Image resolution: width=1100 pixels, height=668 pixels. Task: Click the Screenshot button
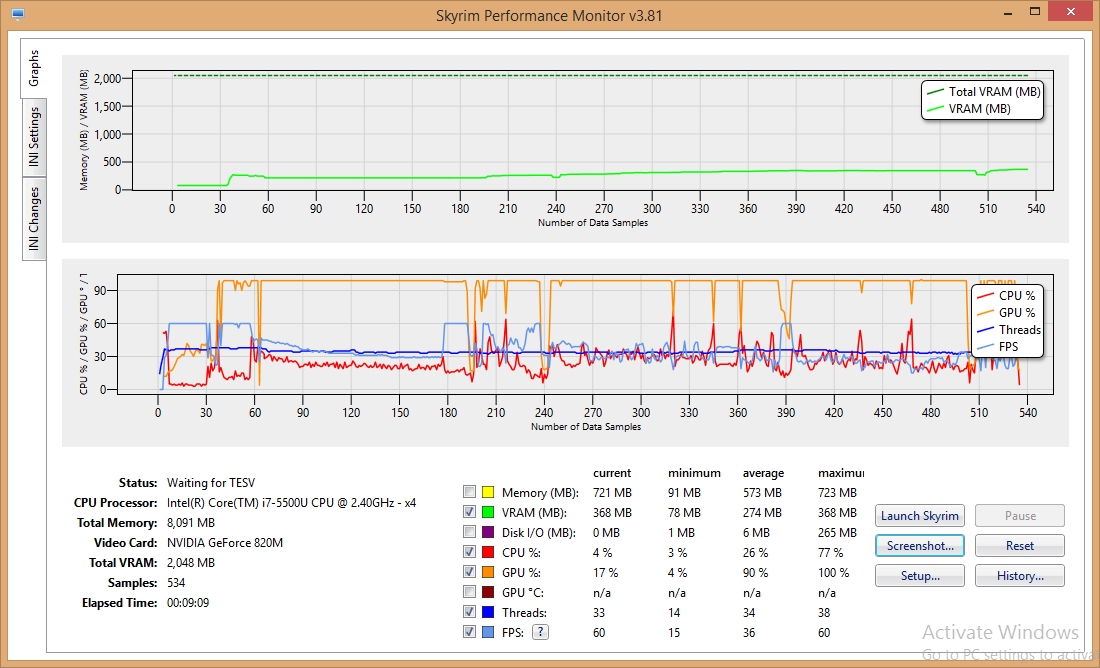click(x=919, y=545)
